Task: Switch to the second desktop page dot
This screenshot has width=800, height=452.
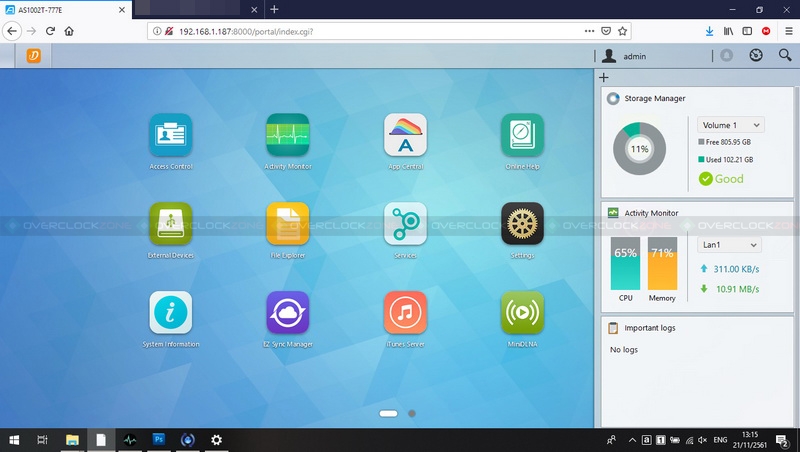Action: [x=412, y=413]
